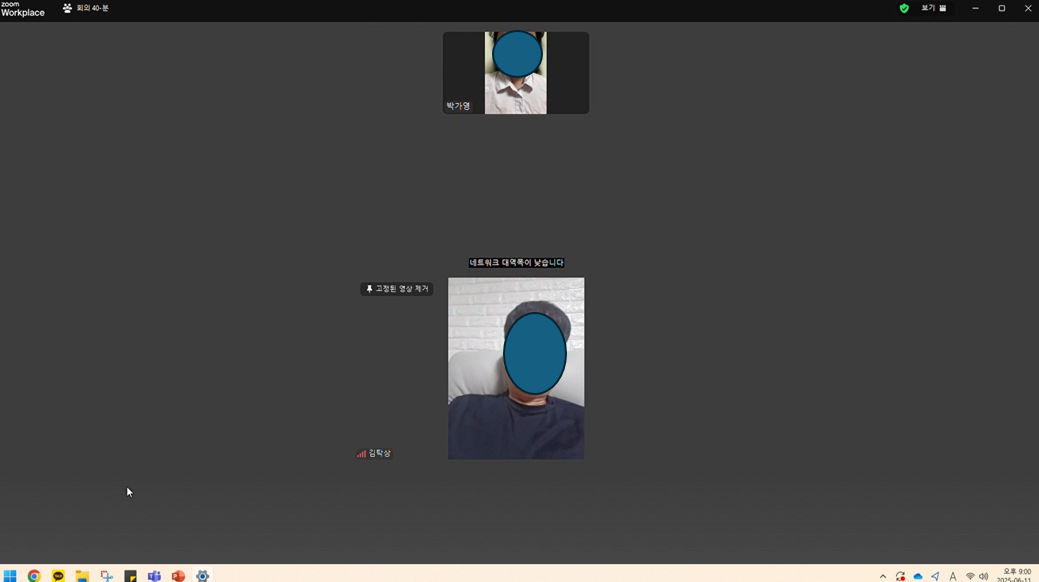Click the low network bandwidth notice
The image size is (1039, 582).
[516, 263]
